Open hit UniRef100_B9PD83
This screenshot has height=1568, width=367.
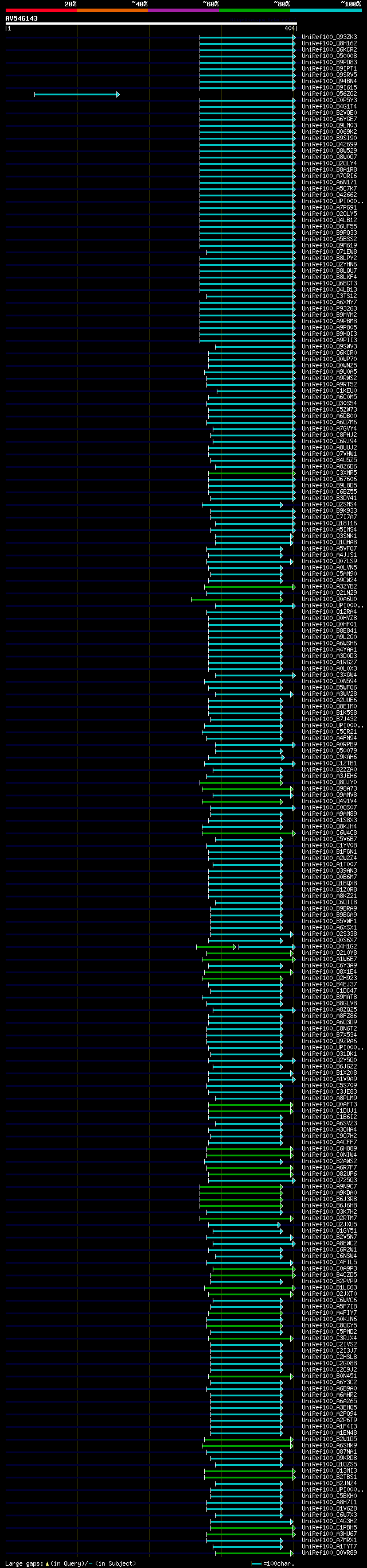(329, 62)
